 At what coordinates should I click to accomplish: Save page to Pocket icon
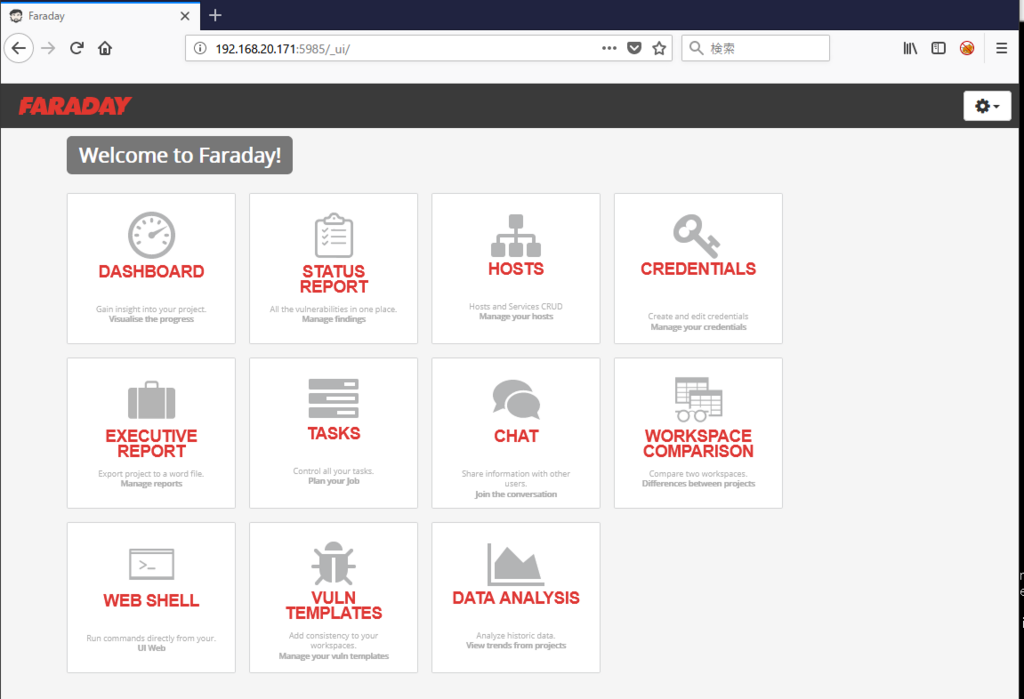point(634,48)
